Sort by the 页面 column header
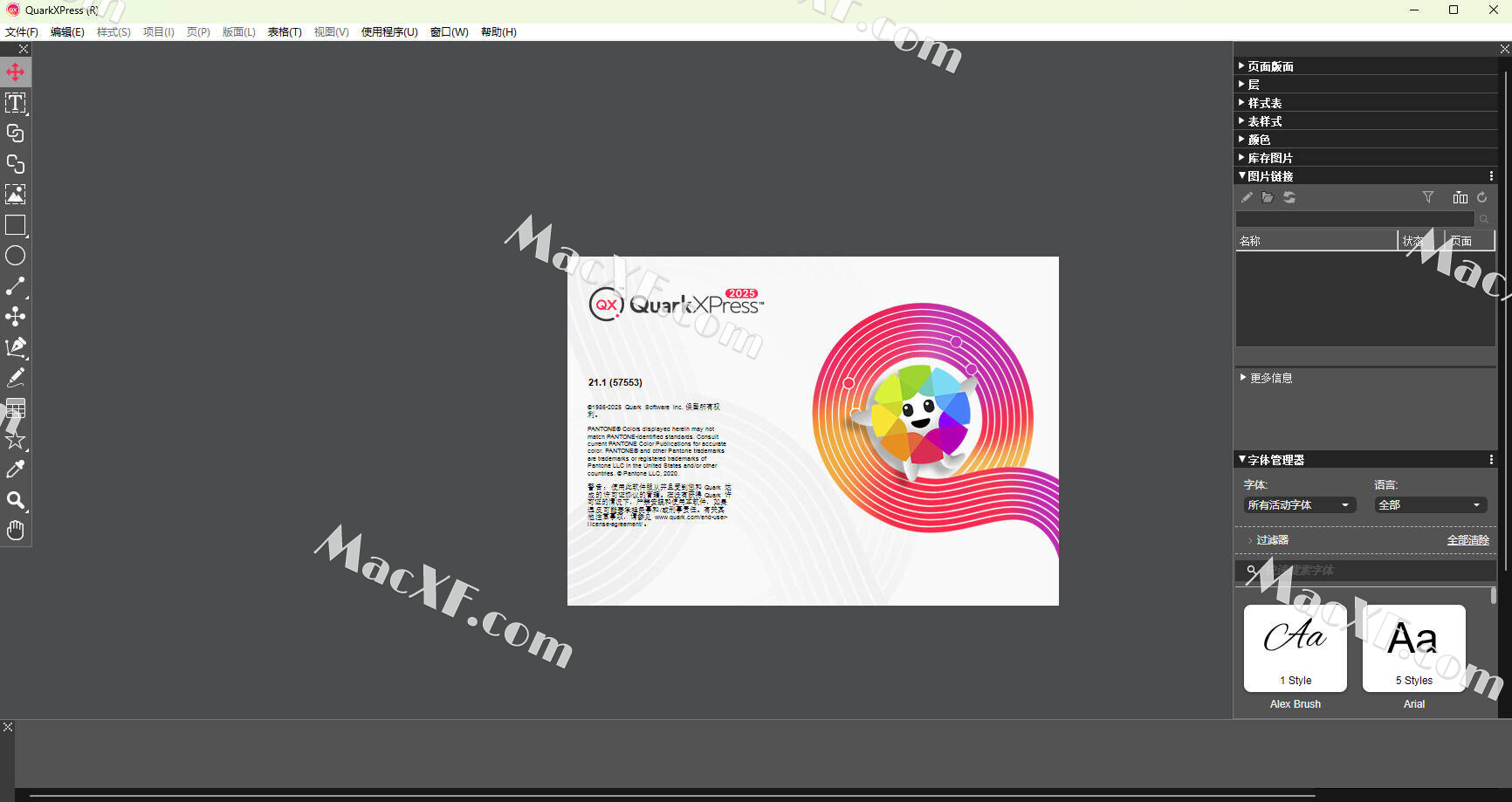 pyautogui.click(x=1471, y=241)
